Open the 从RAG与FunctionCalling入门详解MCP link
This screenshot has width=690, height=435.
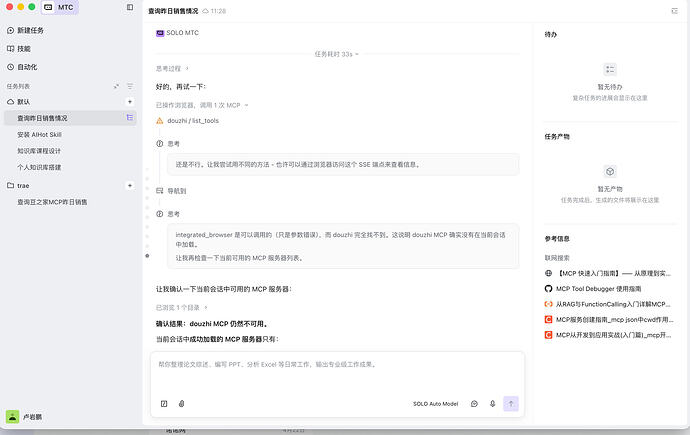pos(613,304)
